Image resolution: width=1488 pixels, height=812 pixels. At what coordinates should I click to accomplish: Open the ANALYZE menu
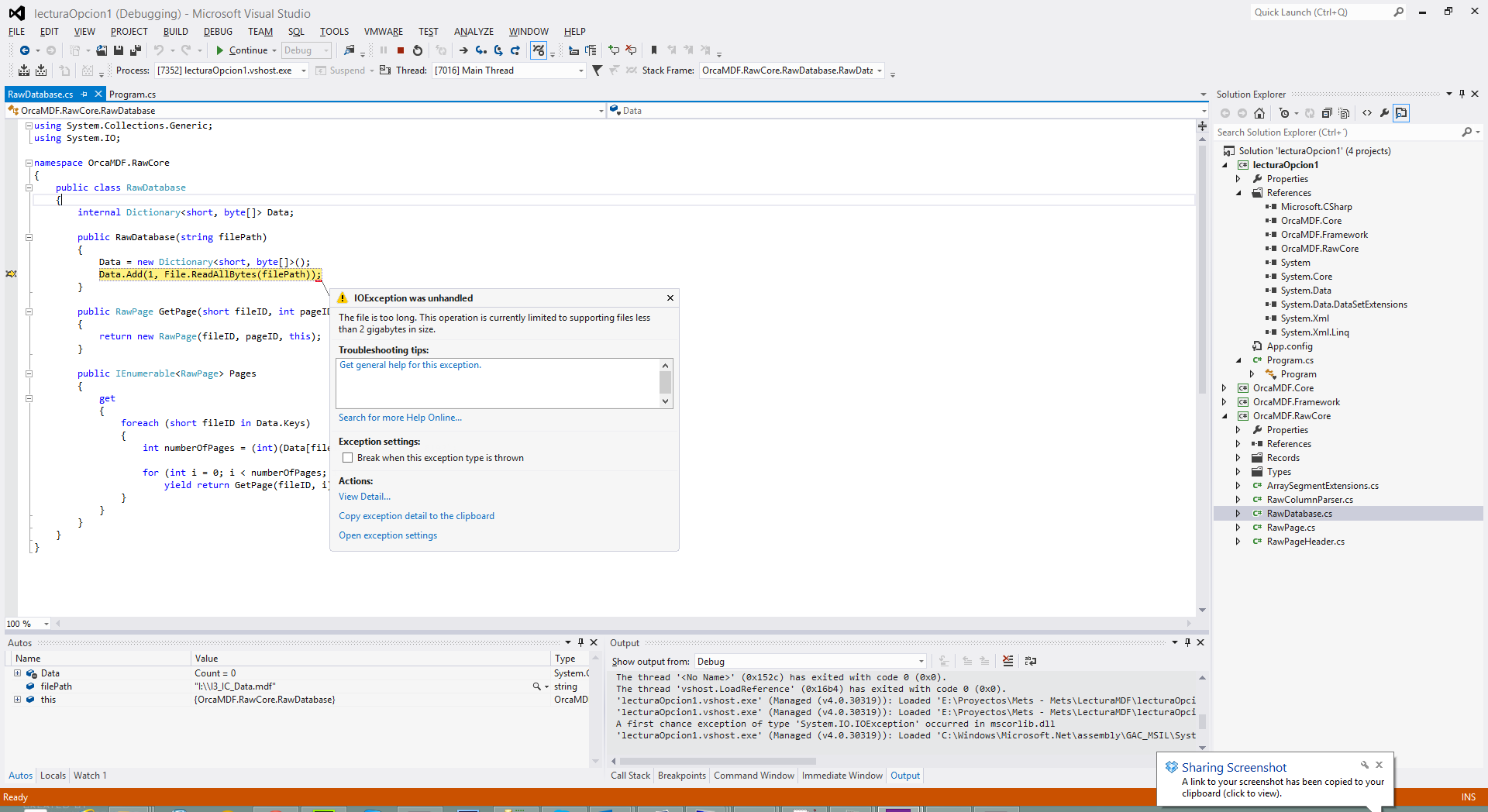coord(474,32)
